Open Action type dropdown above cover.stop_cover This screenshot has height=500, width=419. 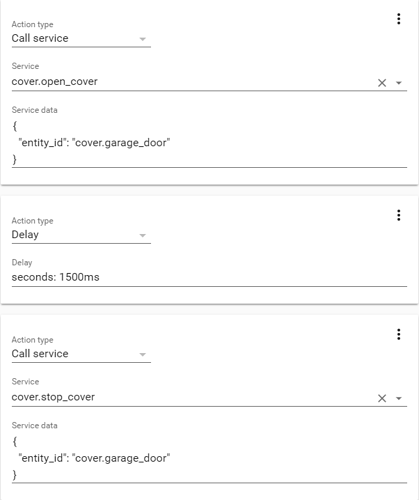tap(81, 354)
